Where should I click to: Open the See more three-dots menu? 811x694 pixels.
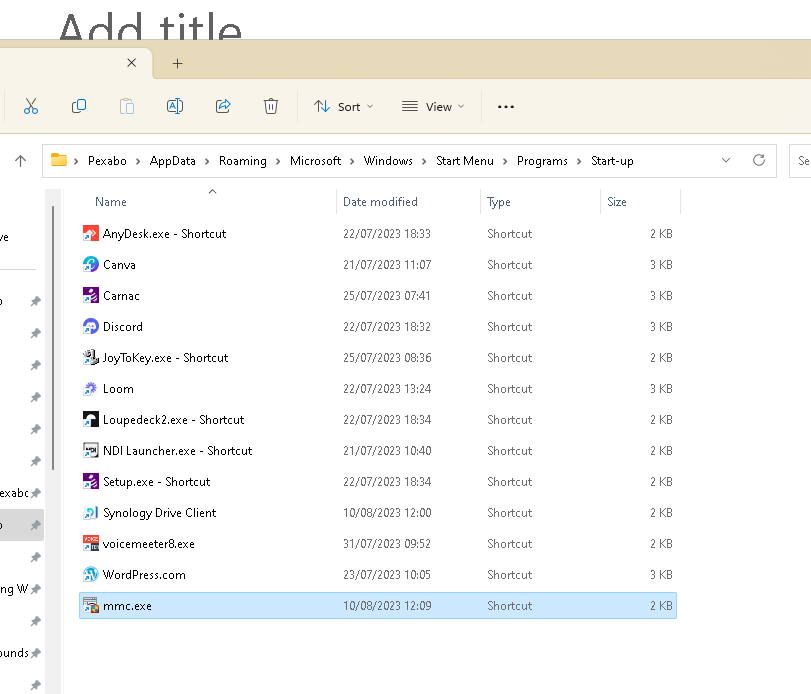click(x=505, y=107)
